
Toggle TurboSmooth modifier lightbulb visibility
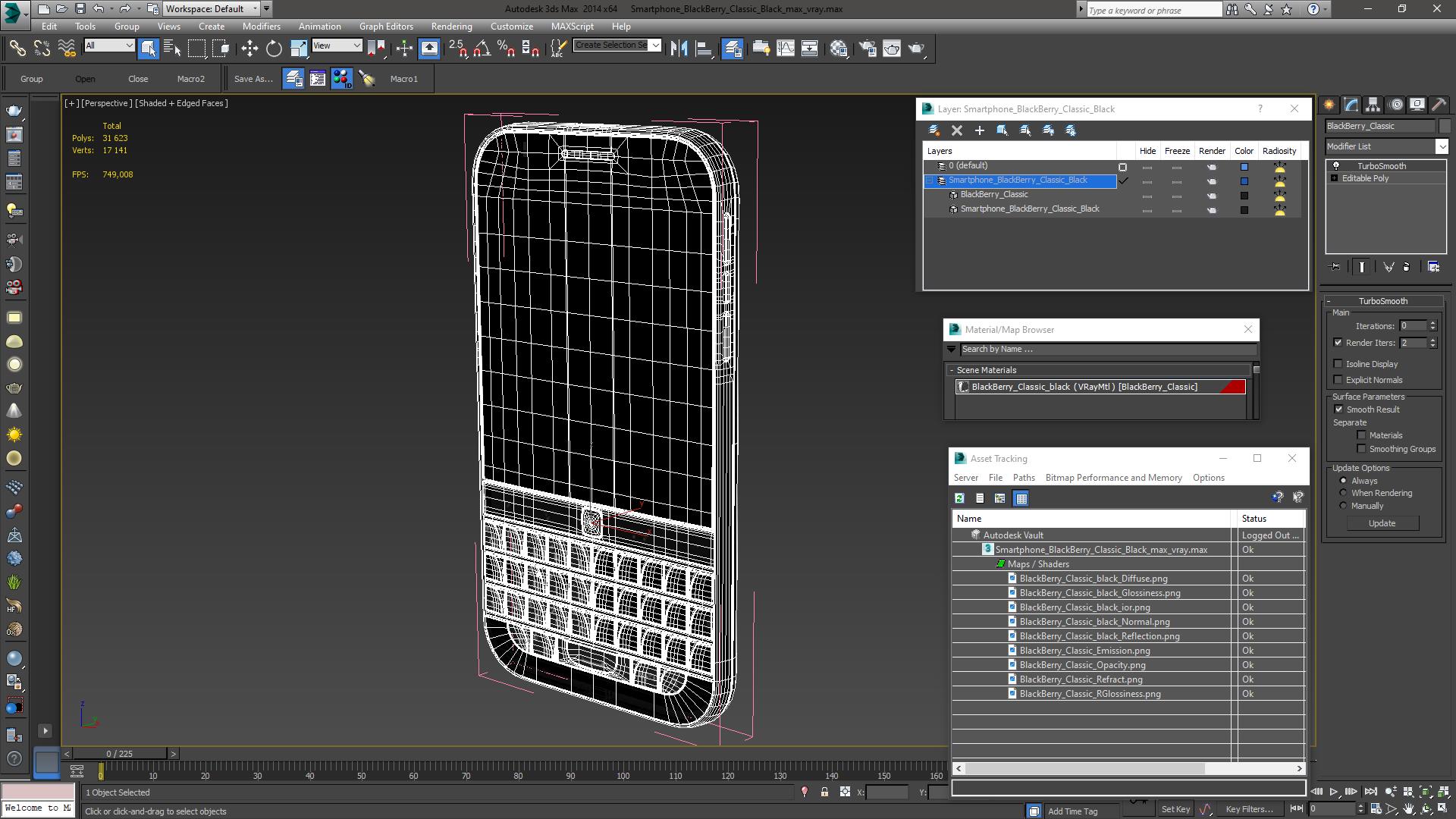1336,166
